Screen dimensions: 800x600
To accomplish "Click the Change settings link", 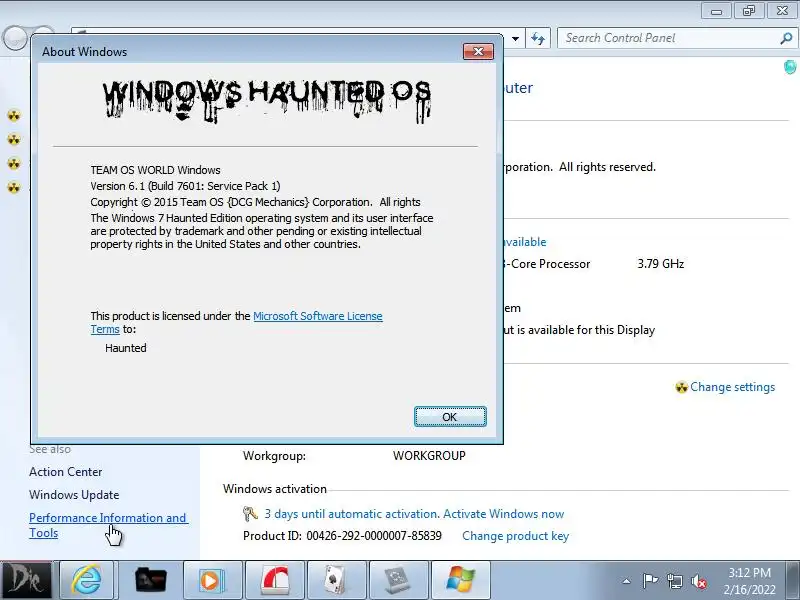I will tap(732, 387).
